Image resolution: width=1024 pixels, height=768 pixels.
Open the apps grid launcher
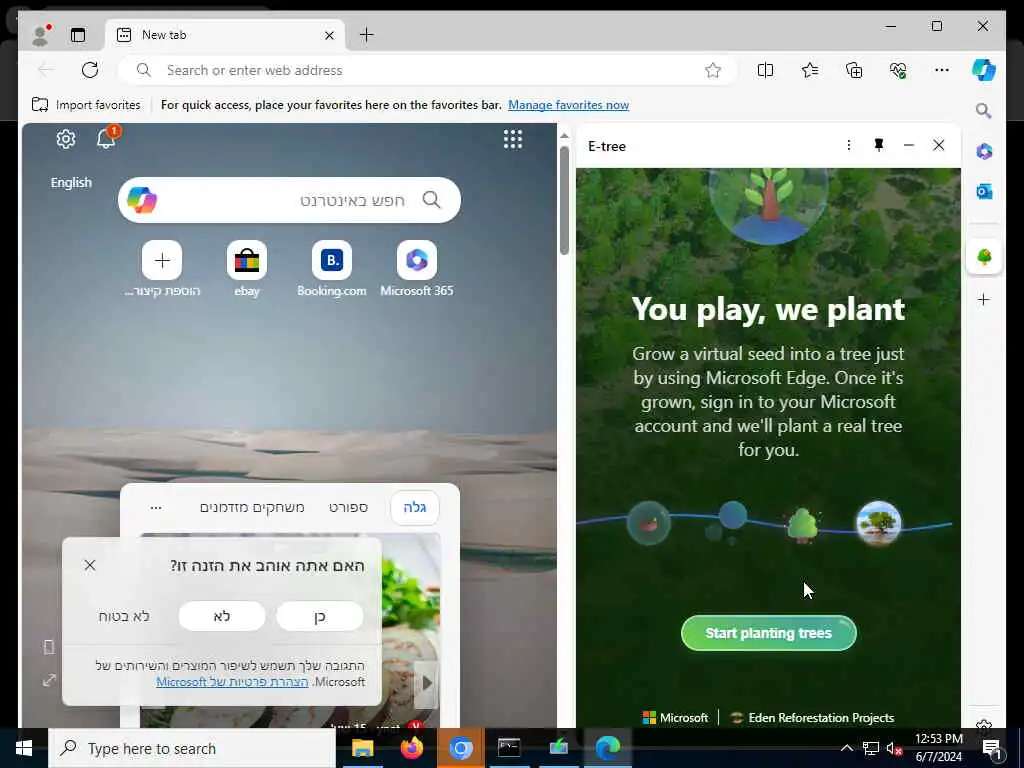(x=513, y=139)
